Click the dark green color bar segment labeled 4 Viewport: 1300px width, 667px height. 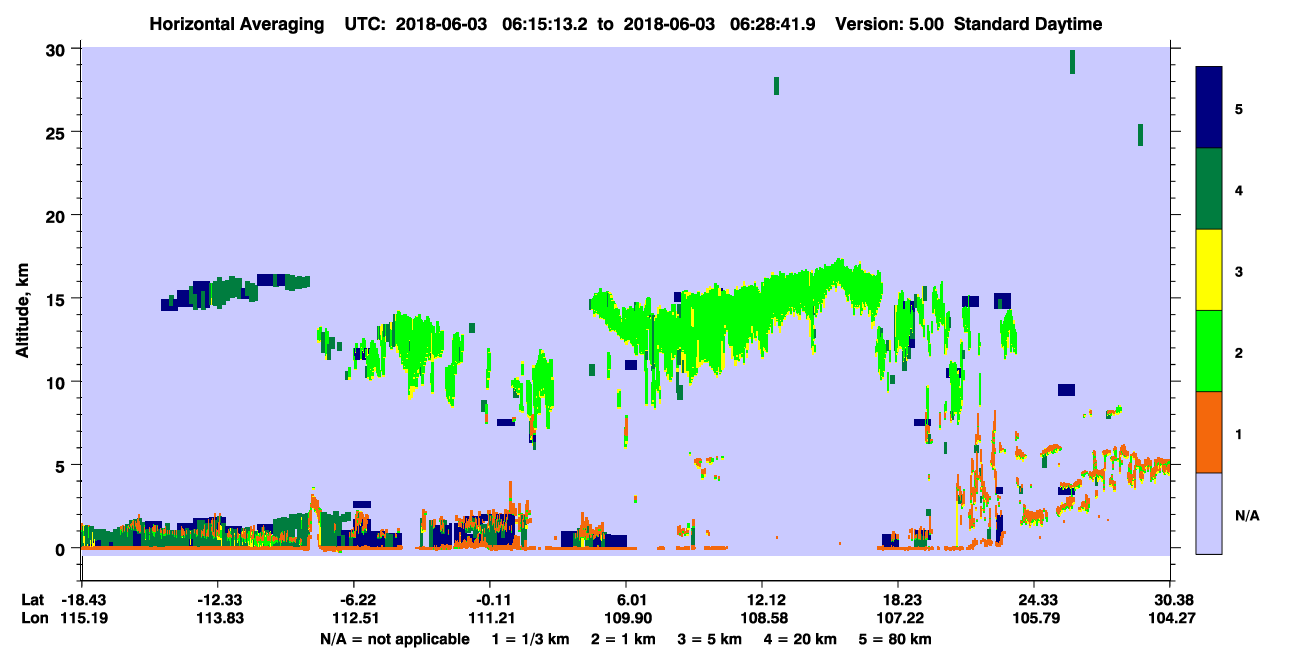point(1209,189)
